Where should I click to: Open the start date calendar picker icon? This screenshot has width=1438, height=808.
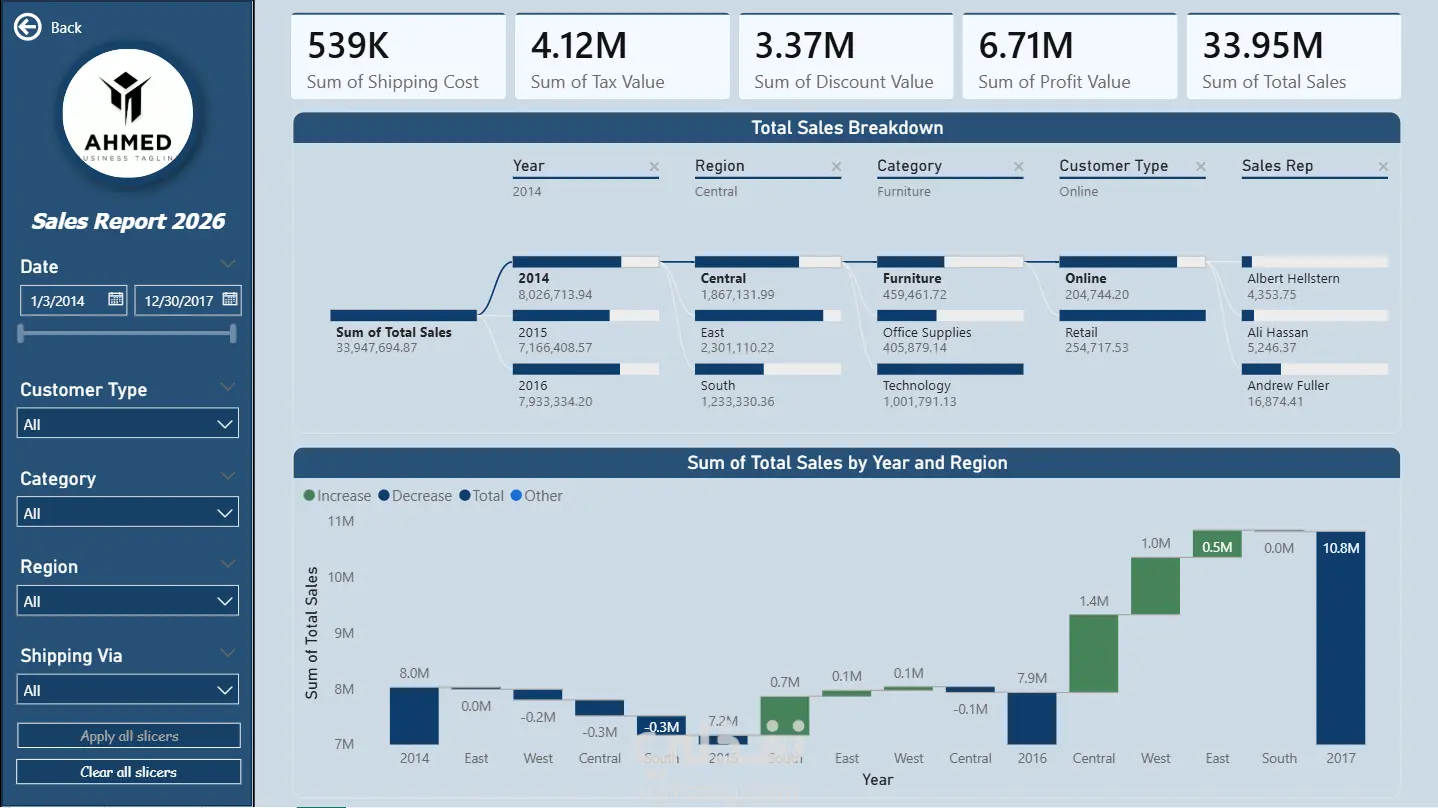click(115, 299)
